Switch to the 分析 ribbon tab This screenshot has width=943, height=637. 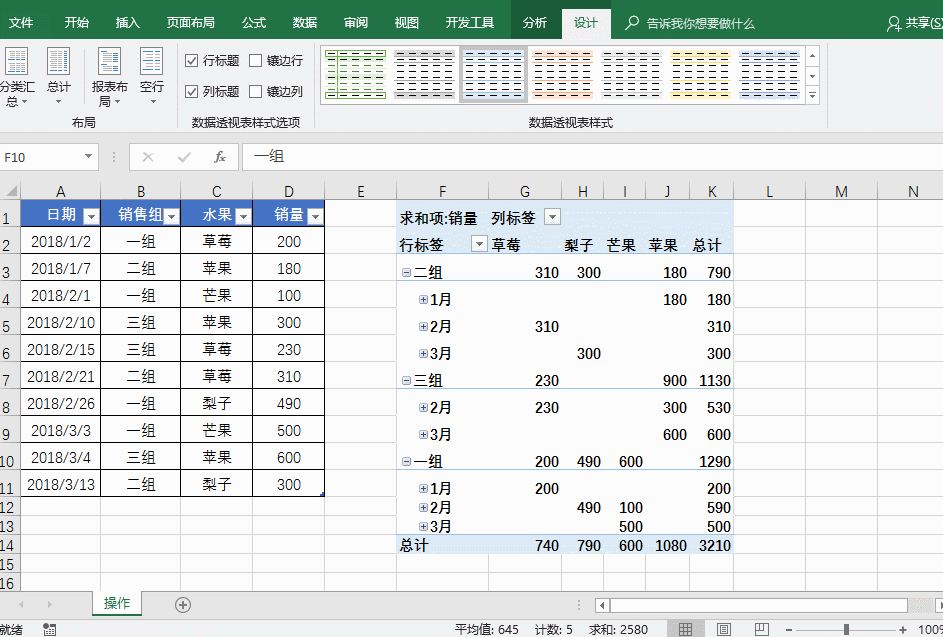[535, 22]
